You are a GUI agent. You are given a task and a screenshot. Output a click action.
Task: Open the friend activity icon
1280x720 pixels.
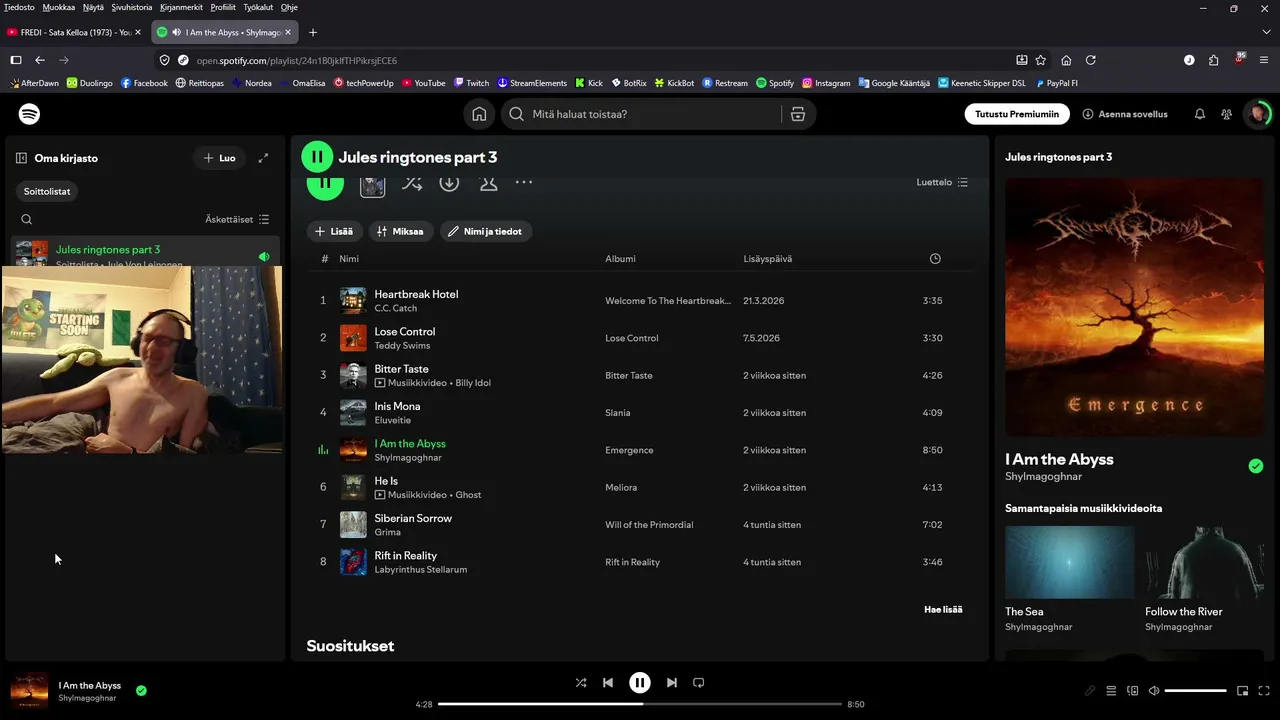[1227, 114]
